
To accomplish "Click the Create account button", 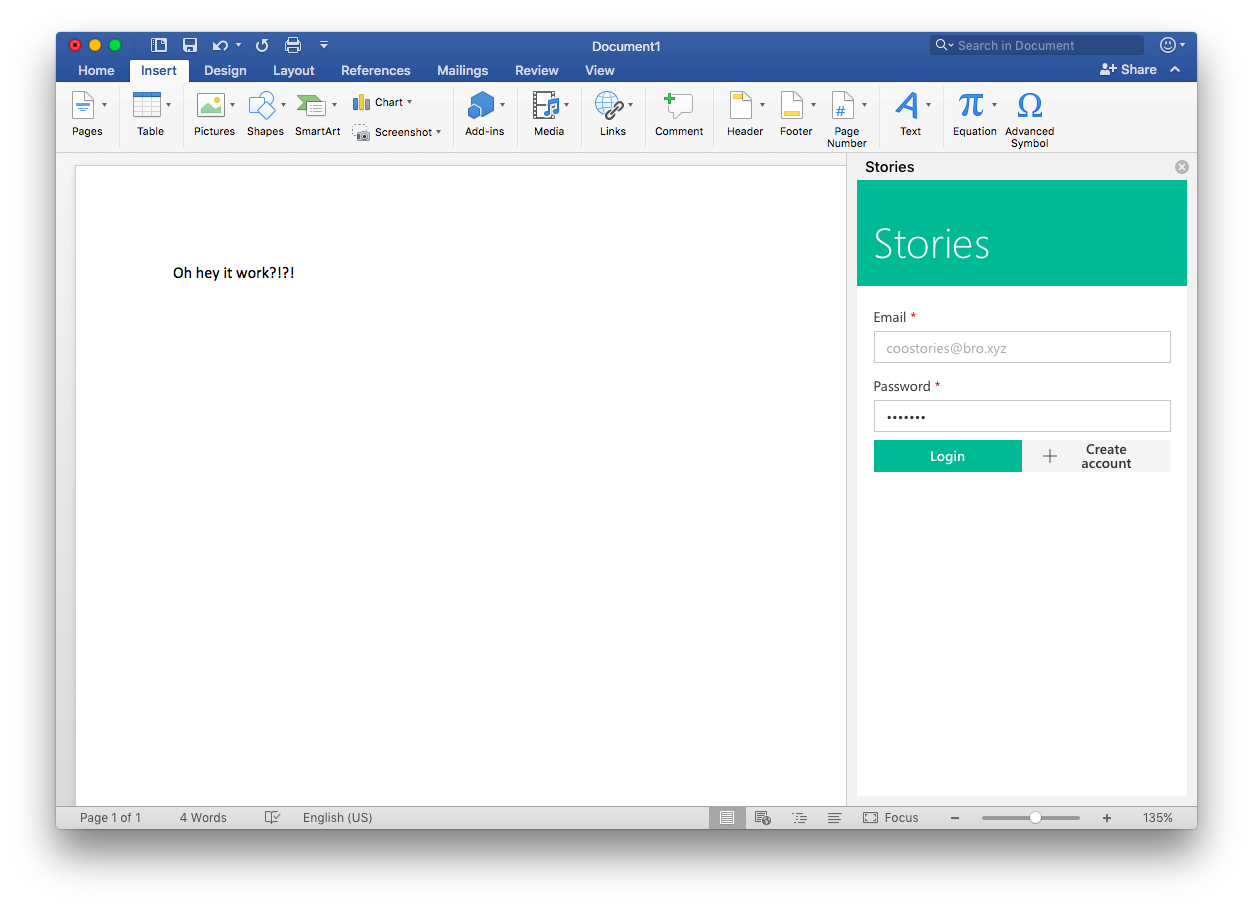I will 1096,456.
